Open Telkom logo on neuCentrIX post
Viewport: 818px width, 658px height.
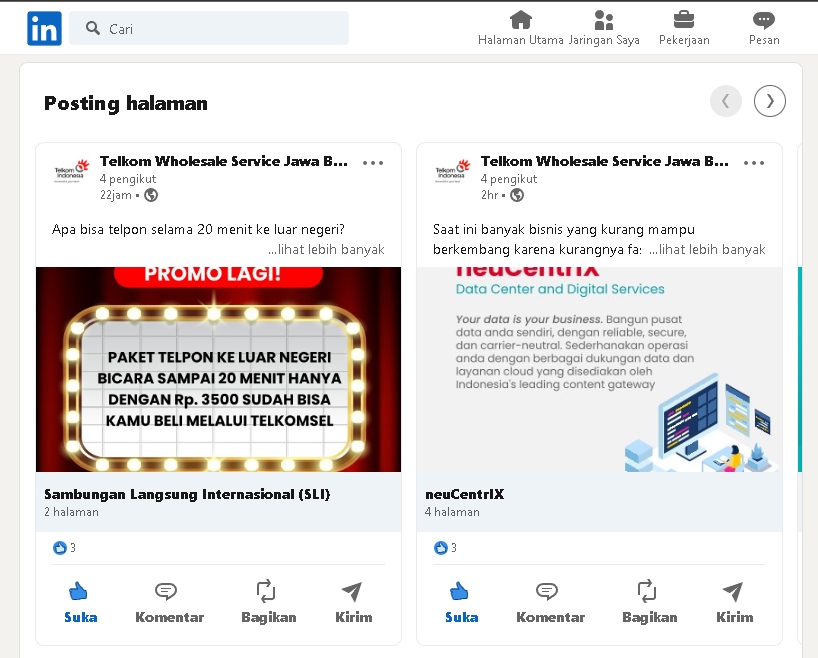452,171
